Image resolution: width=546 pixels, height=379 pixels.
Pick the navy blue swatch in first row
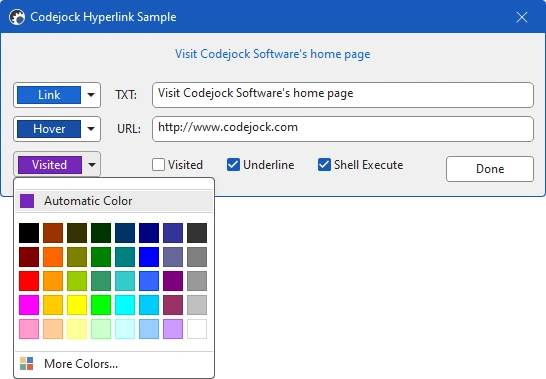coord(149,233)
